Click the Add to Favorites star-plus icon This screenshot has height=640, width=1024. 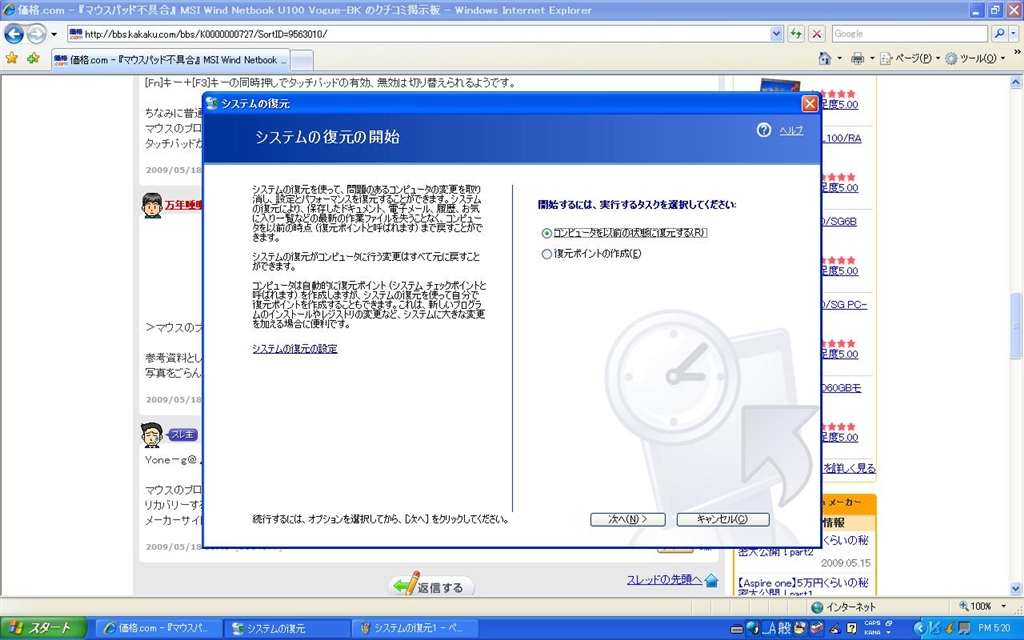(33, 59)
